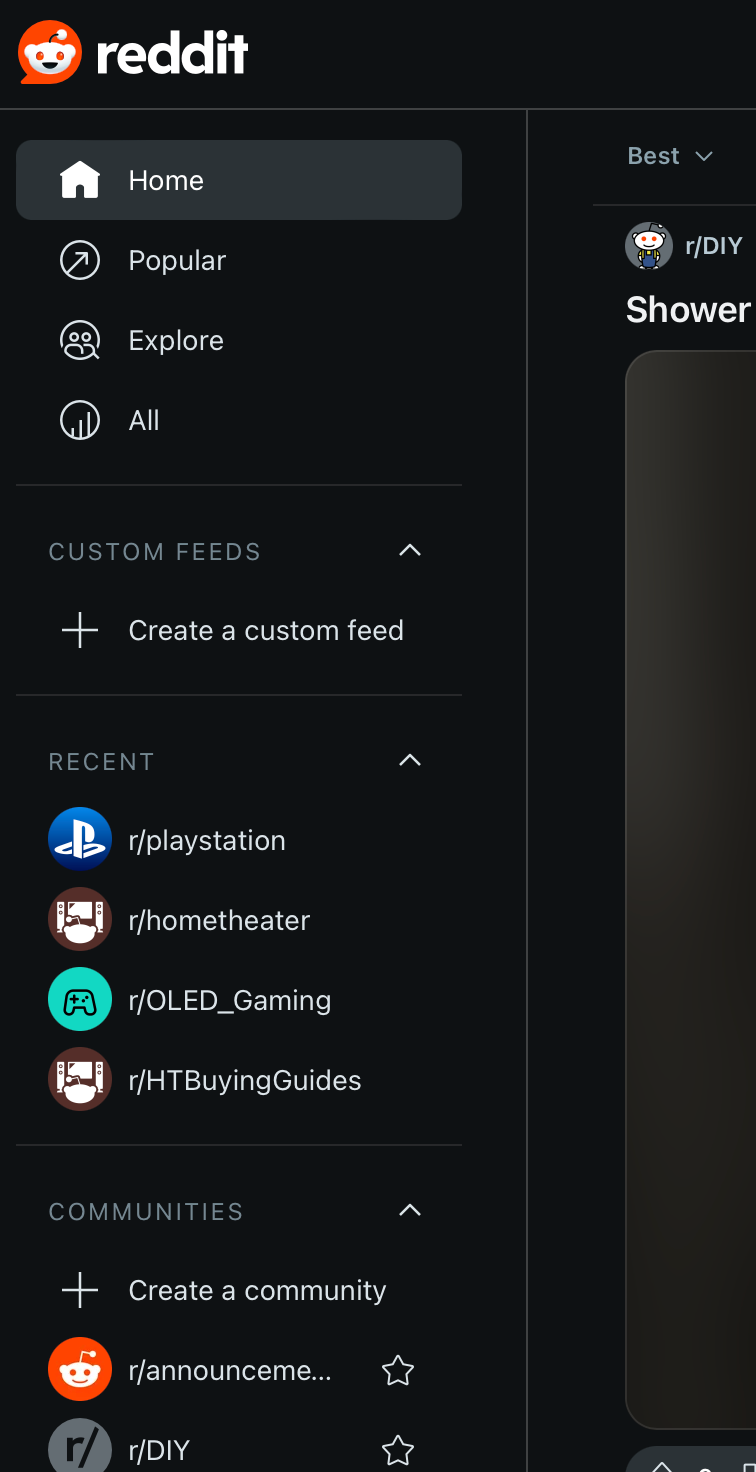Click the Reddit logo in the header
Viewport: 756px width, 1472px height.
pos(133,53)
